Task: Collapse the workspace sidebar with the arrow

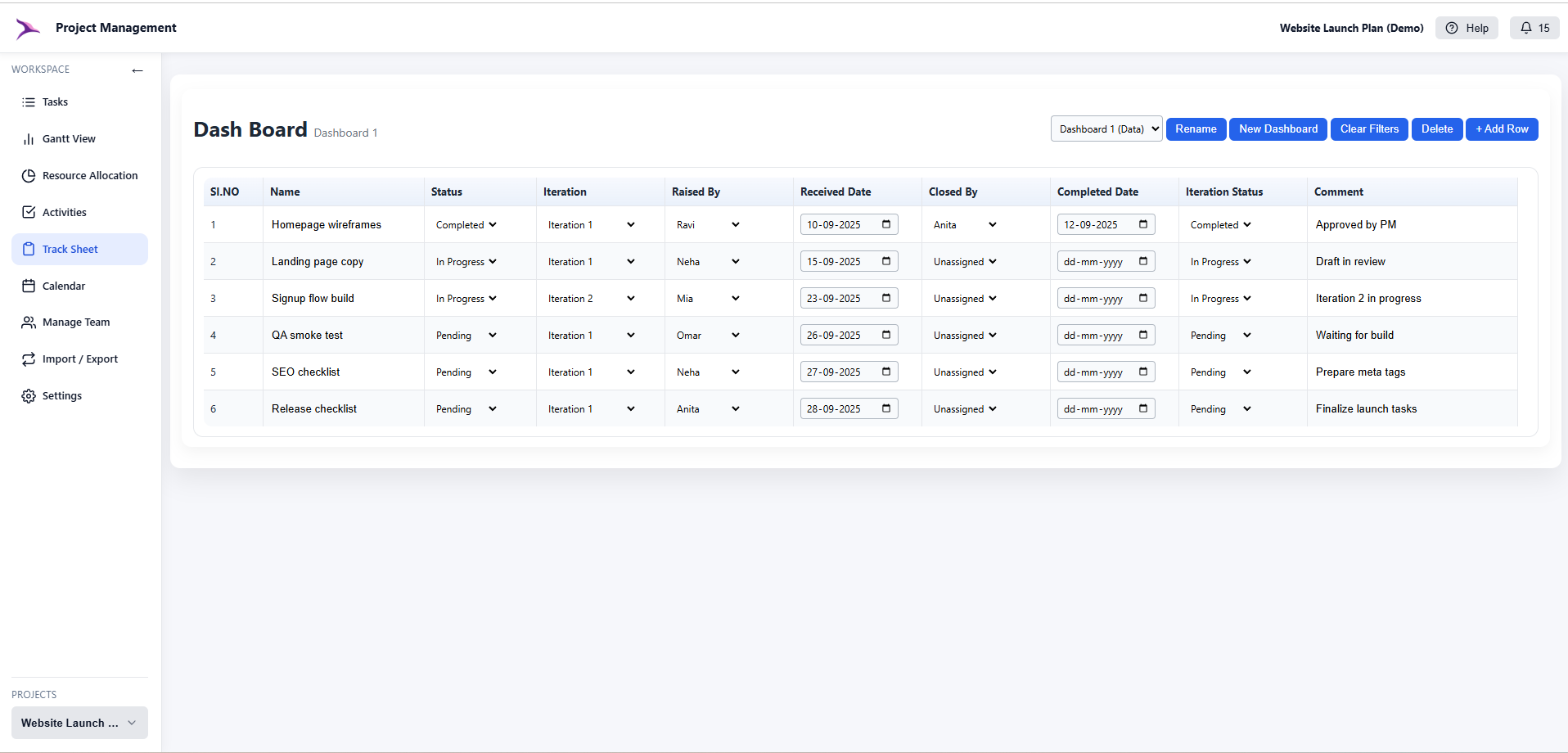Action: (x=137, y=70)
